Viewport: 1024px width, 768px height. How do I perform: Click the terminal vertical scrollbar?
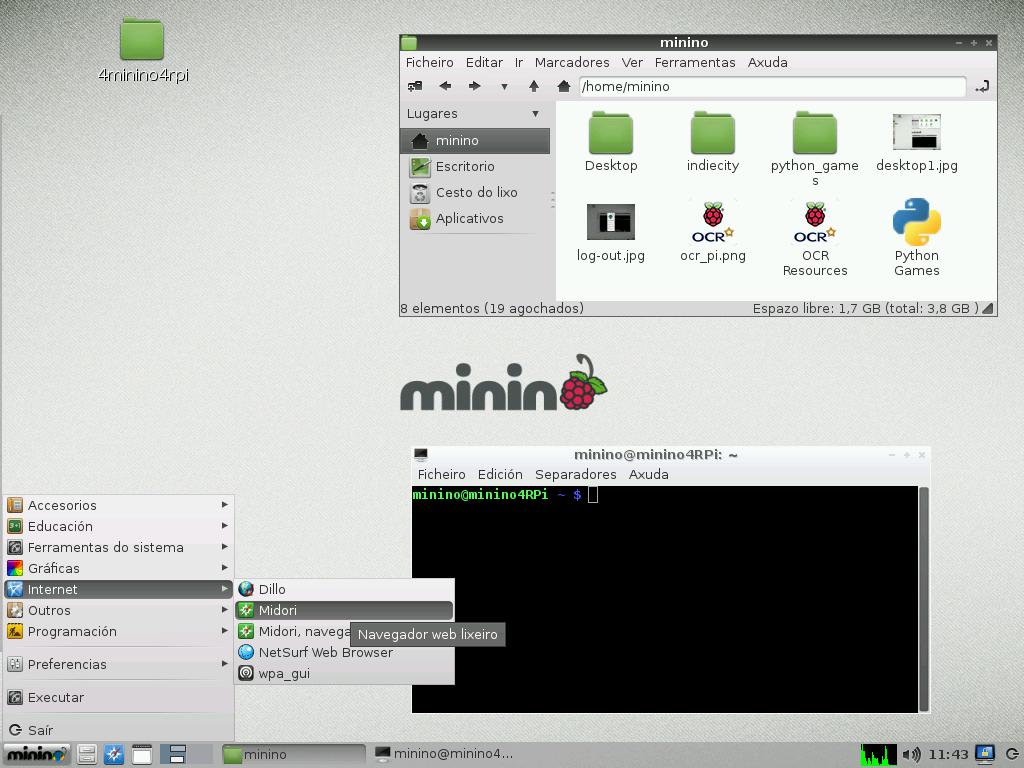(x=923, y=599)
